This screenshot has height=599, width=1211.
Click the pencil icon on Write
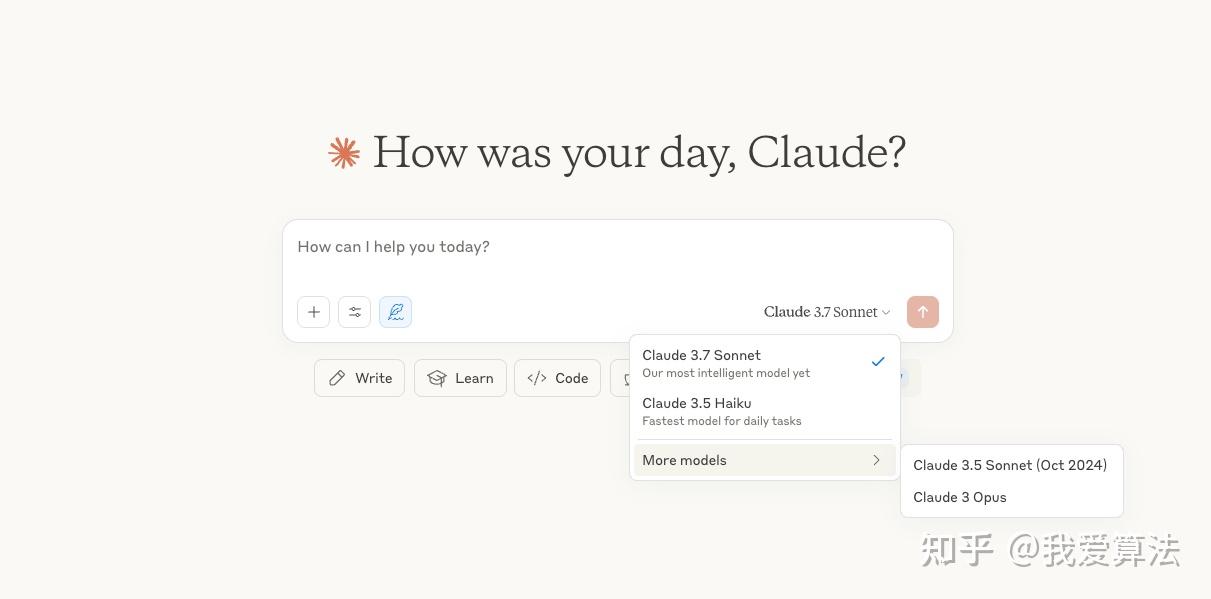click(337, 378)
